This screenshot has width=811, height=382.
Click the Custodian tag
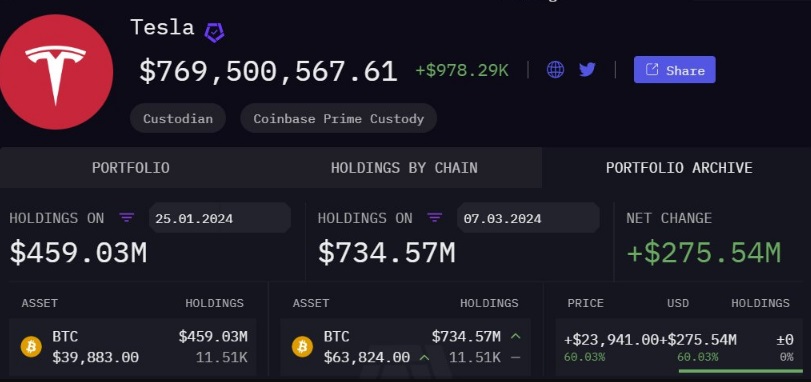pos(178,118)
